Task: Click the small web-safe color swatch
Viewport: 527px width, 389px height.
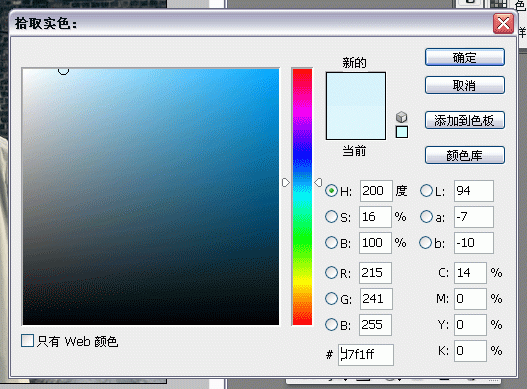Action: tap(402, 132)
